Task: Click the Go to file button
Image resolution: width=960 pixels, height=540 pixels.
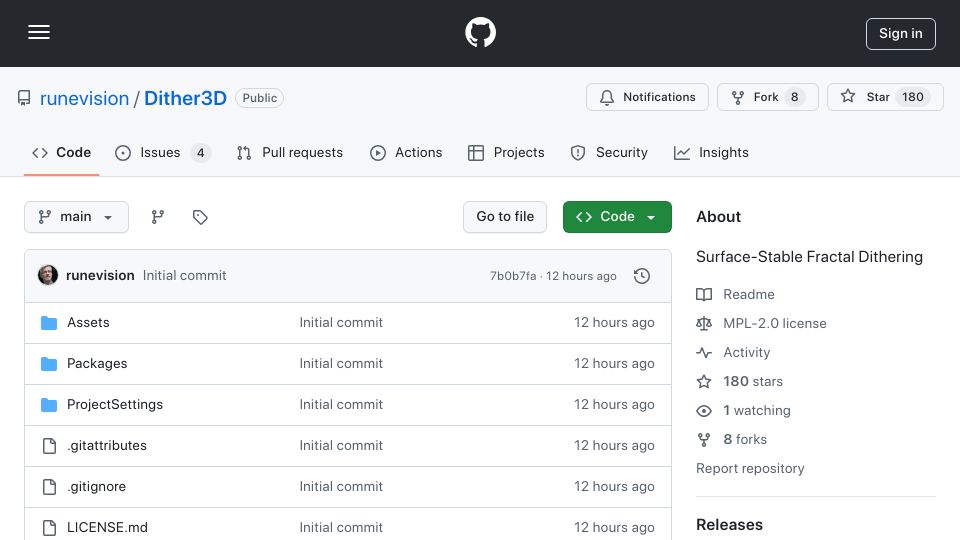Action: click(x=504, y=217)
